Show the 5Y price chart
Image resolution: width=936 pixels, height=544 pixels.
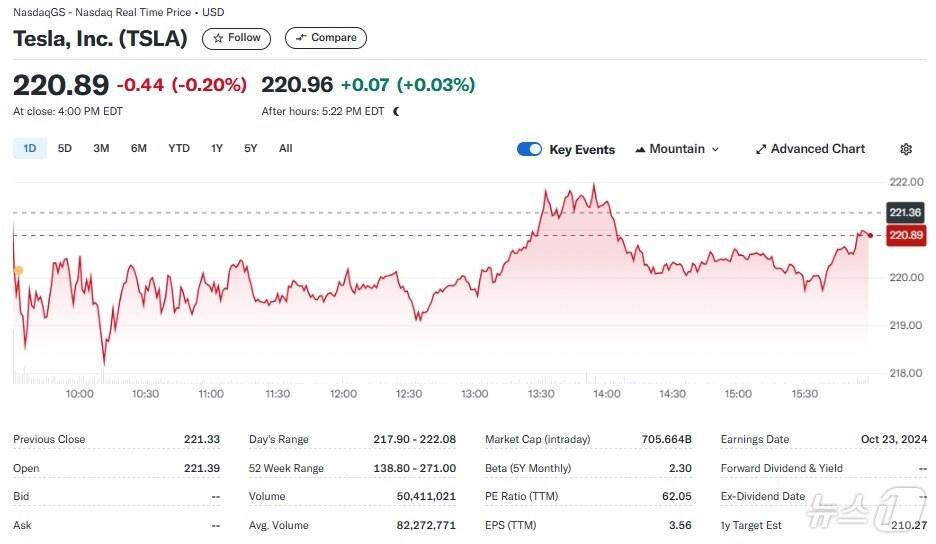point(250,149)
